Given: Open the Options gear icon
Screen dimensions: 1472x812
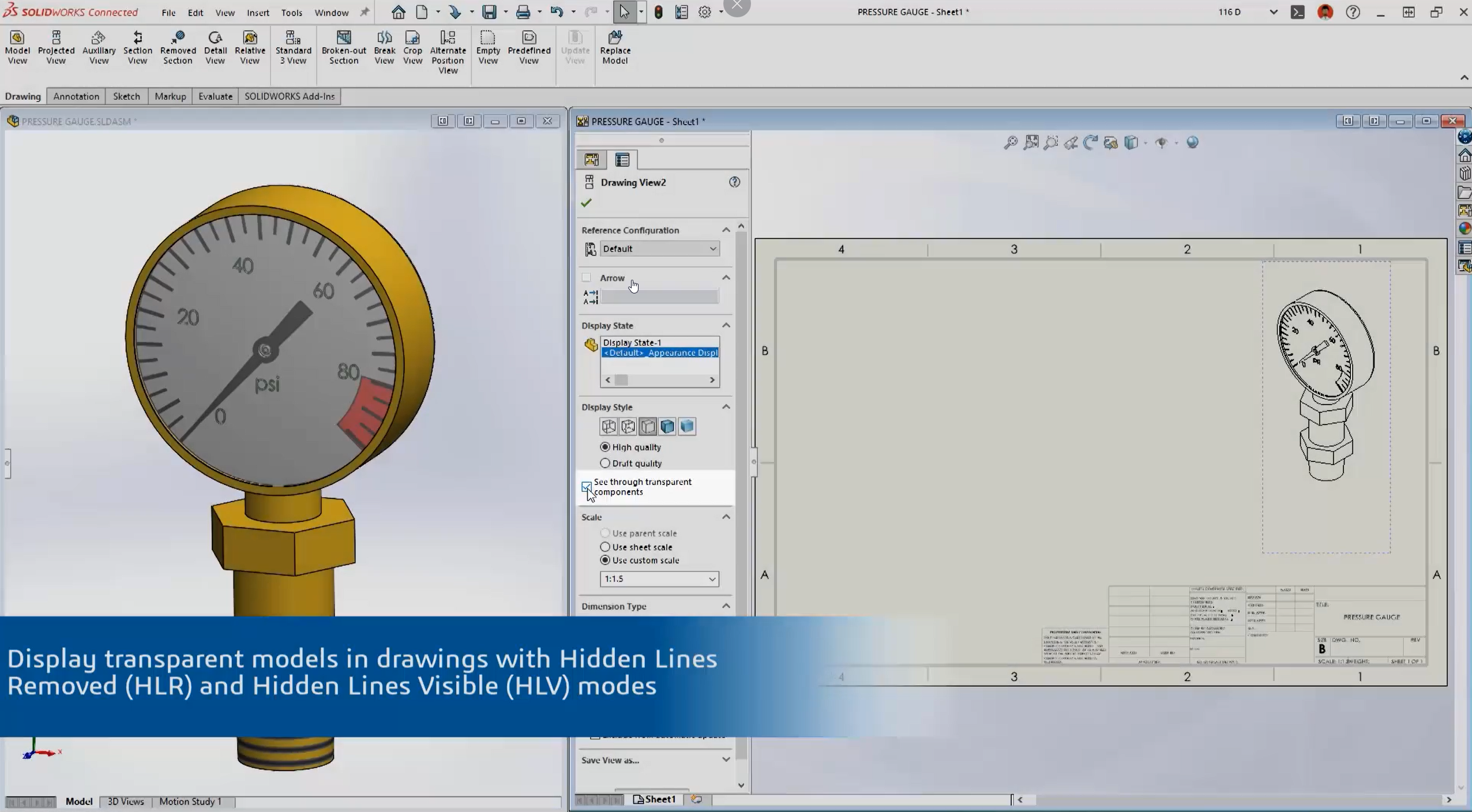Looking at the screenshot, I should (705, 12).
